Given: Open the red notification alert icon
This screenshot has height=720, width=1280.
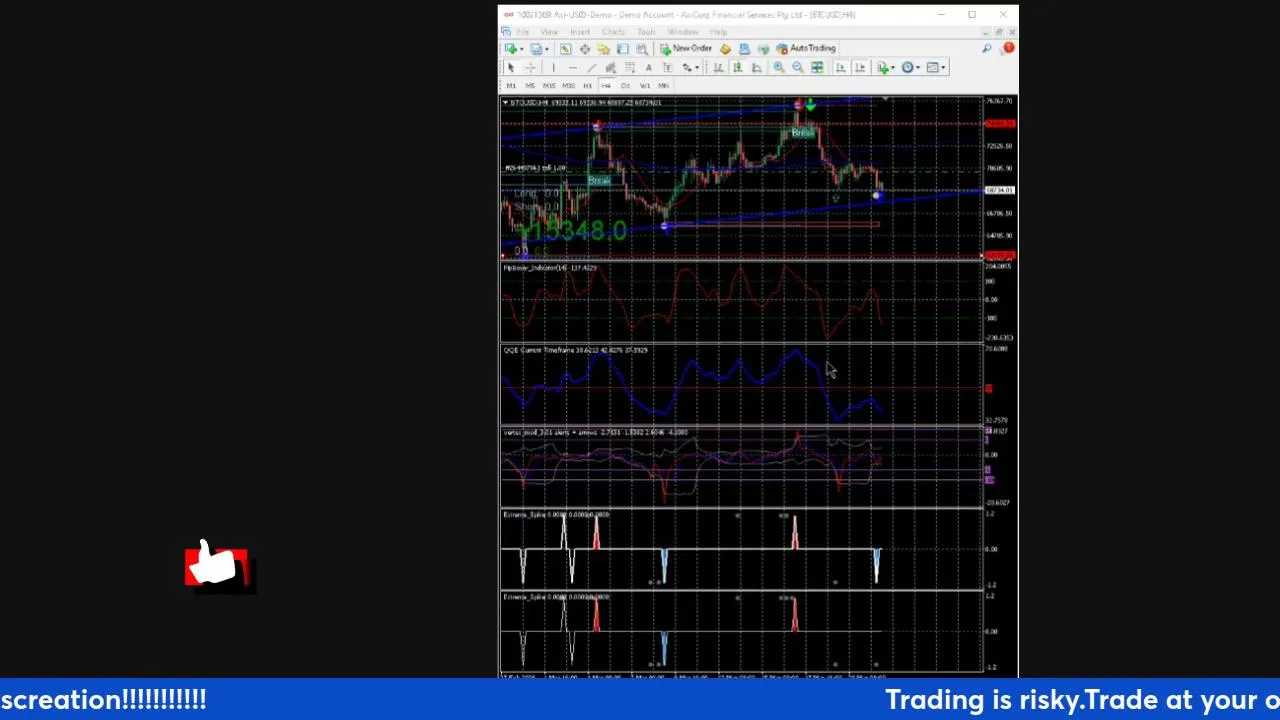Looking at the screenshot, I should coord(1009,48).
